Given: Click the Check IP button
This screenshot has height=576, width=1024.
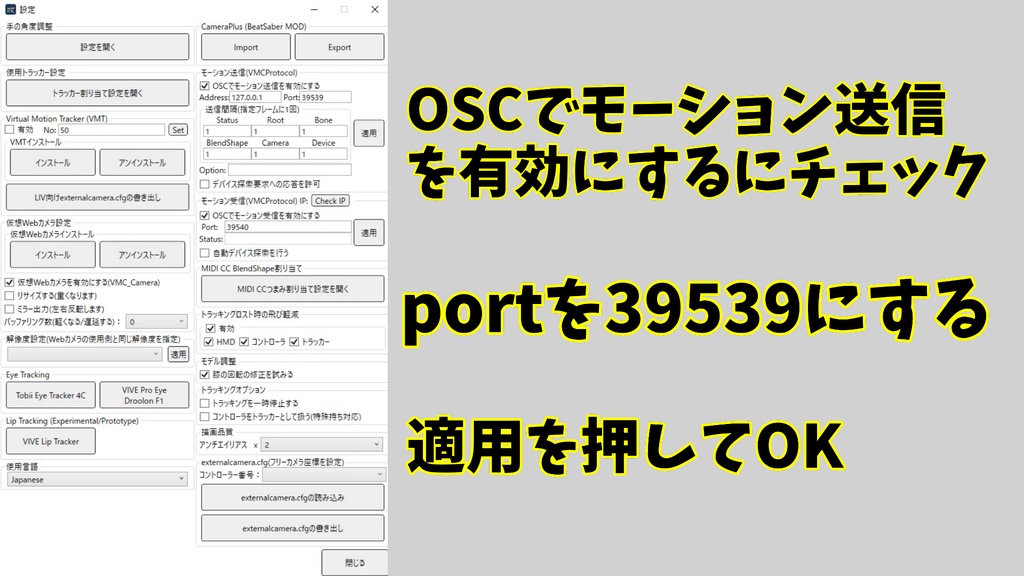Looking at the screenshot, I should pyautogui.click(x=330, y=200).
